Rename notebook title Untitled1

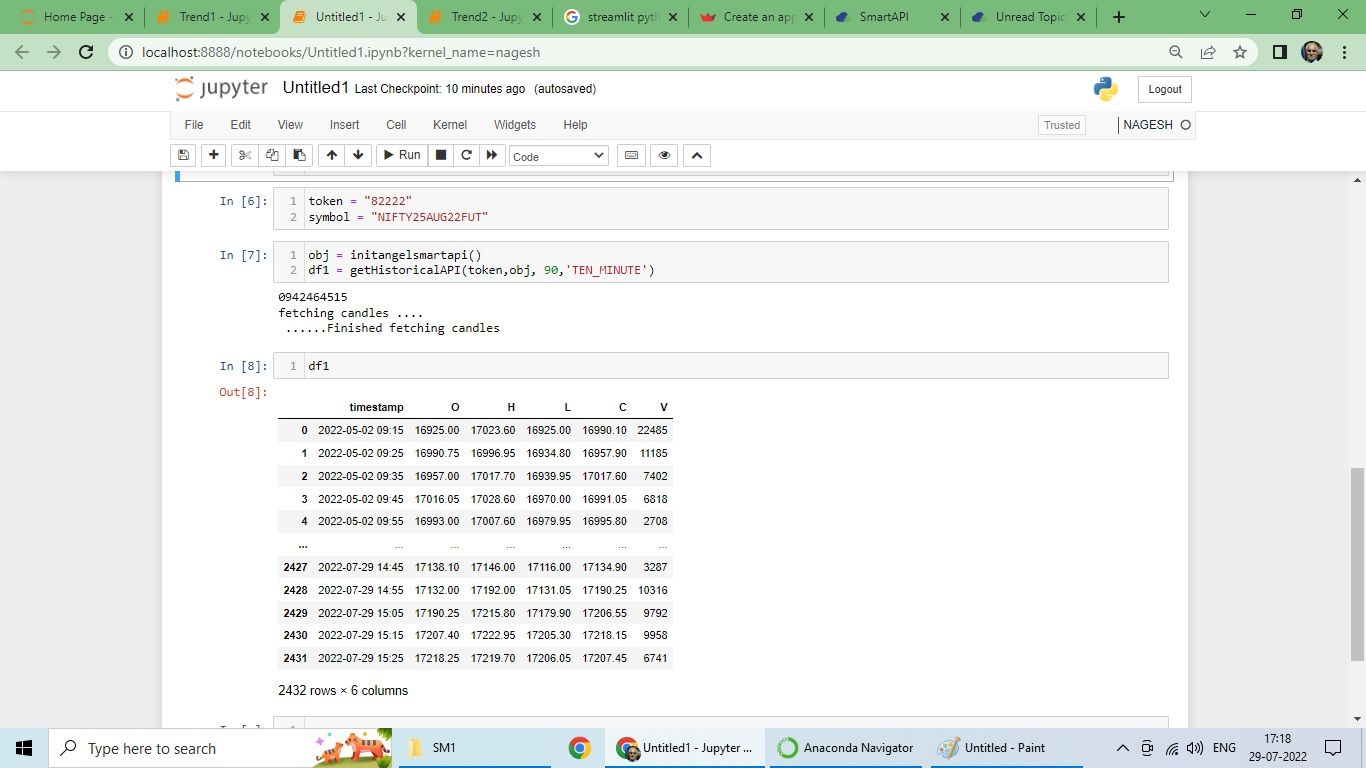pos(316,88)
